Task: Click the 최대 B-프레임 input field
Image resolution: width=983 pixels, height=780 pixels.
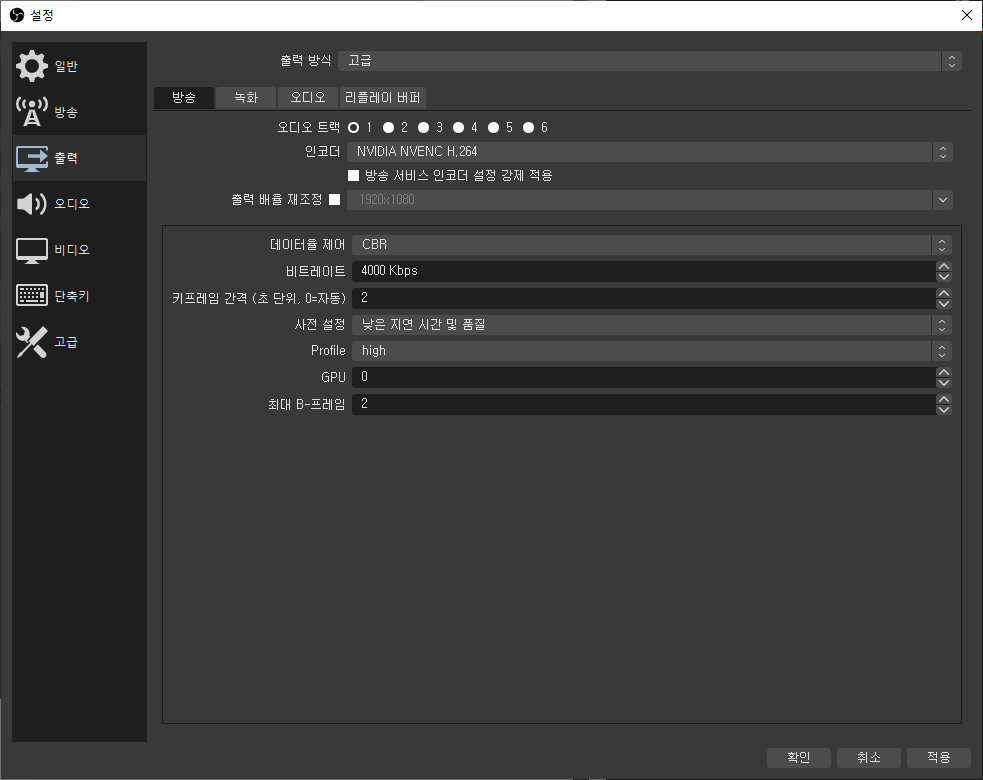Action: 644,404
